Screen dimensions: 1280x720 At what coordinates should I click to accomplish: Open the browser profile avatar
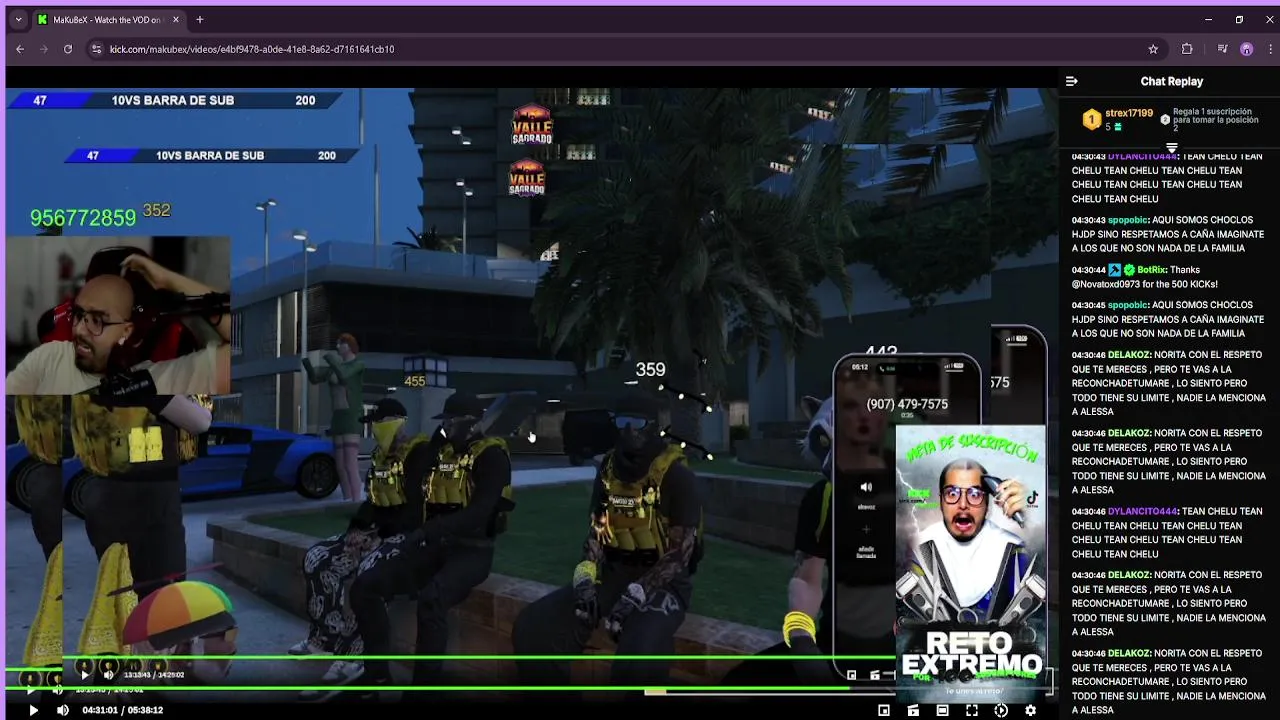(1246, 49)
